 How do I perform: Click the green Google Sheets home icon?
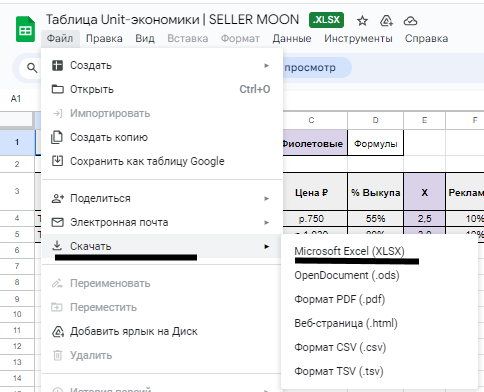pyautogui.click(x=25, y=29)
